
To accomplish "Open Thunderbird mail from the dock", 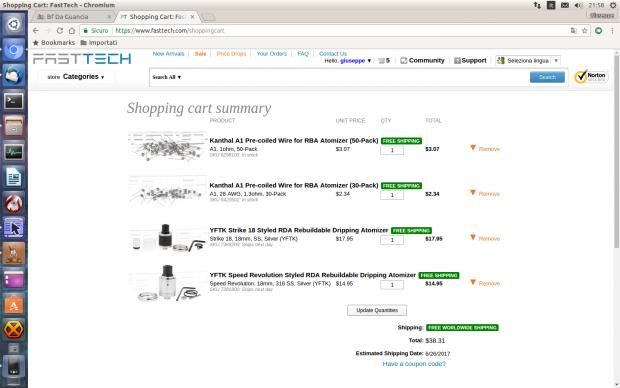I will pyautogui.click(x=13, y=75).
